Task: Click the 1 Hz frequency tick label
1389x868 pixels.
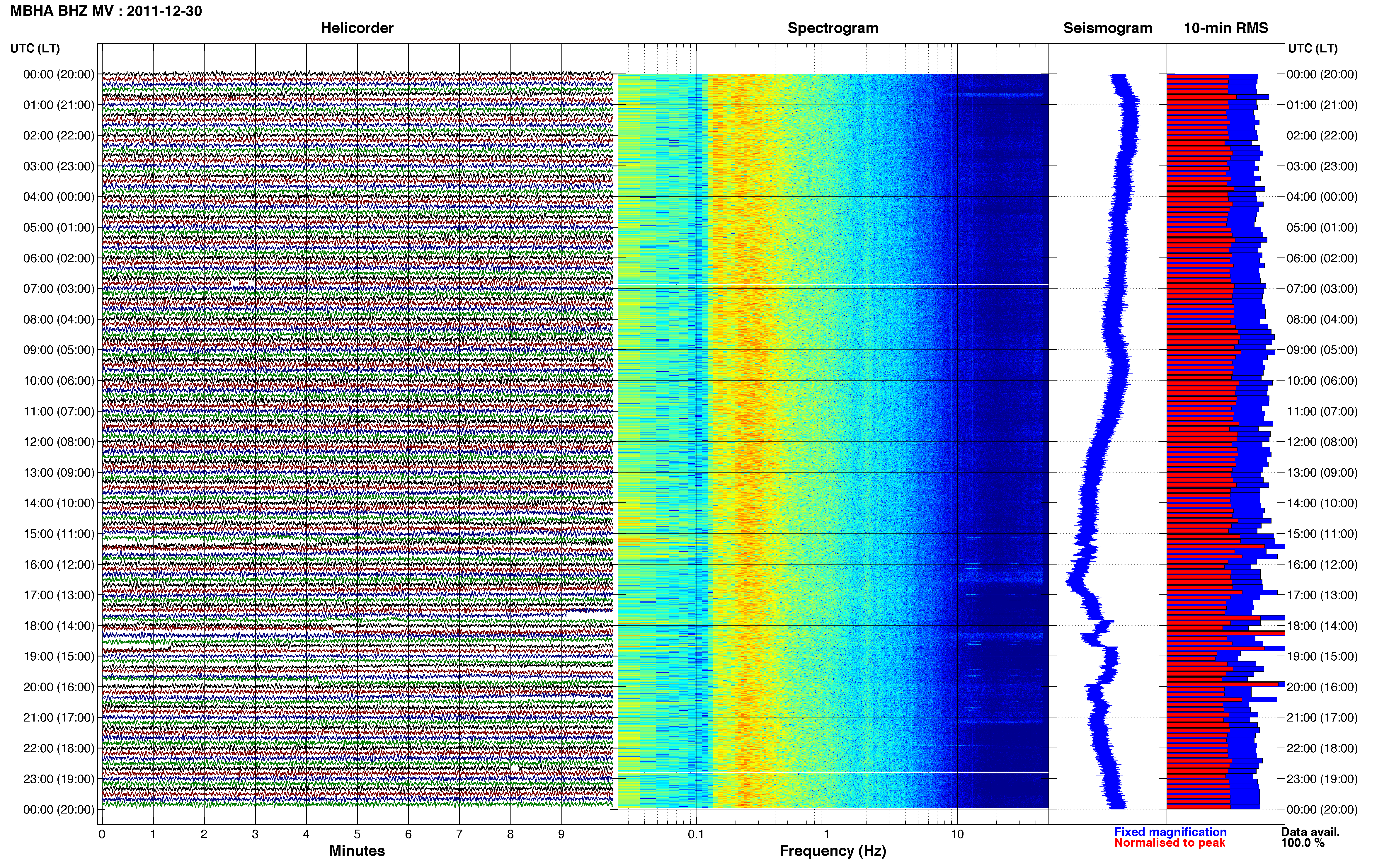Action: pyautogui.click(x=826, y=835)
